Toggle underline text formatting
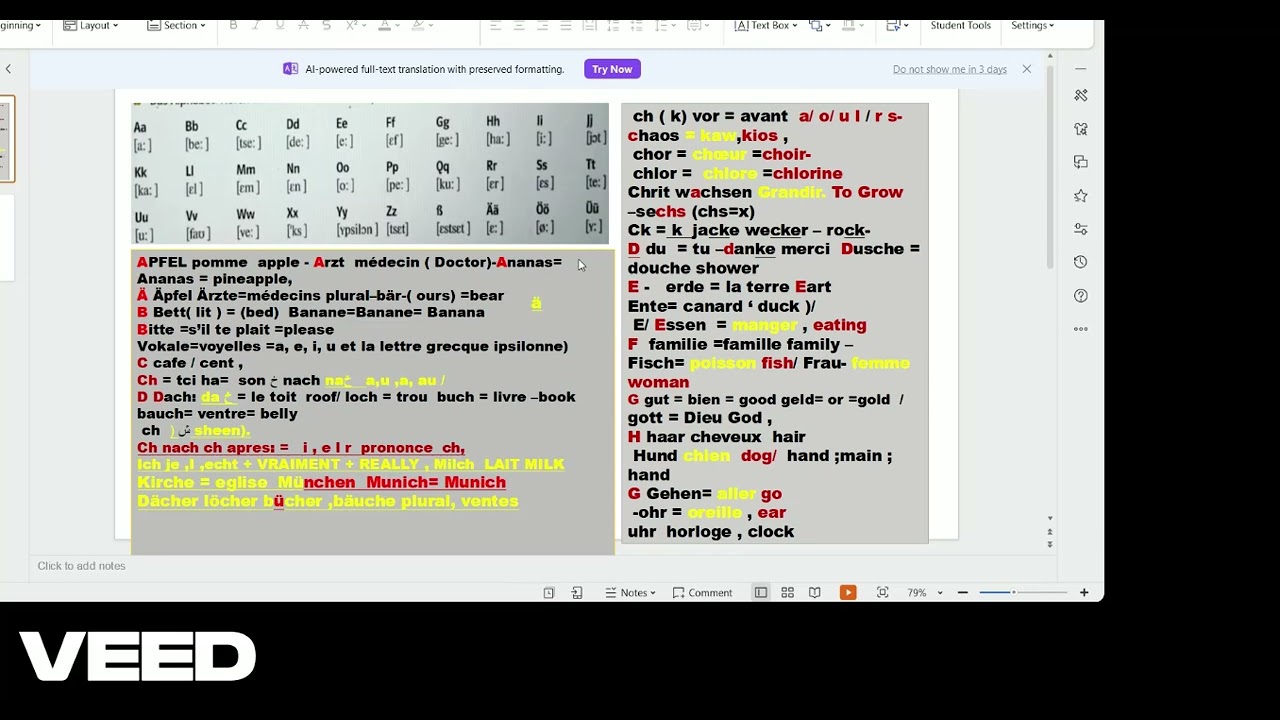This screenshot has width=1280, height=720. (279, 25)
